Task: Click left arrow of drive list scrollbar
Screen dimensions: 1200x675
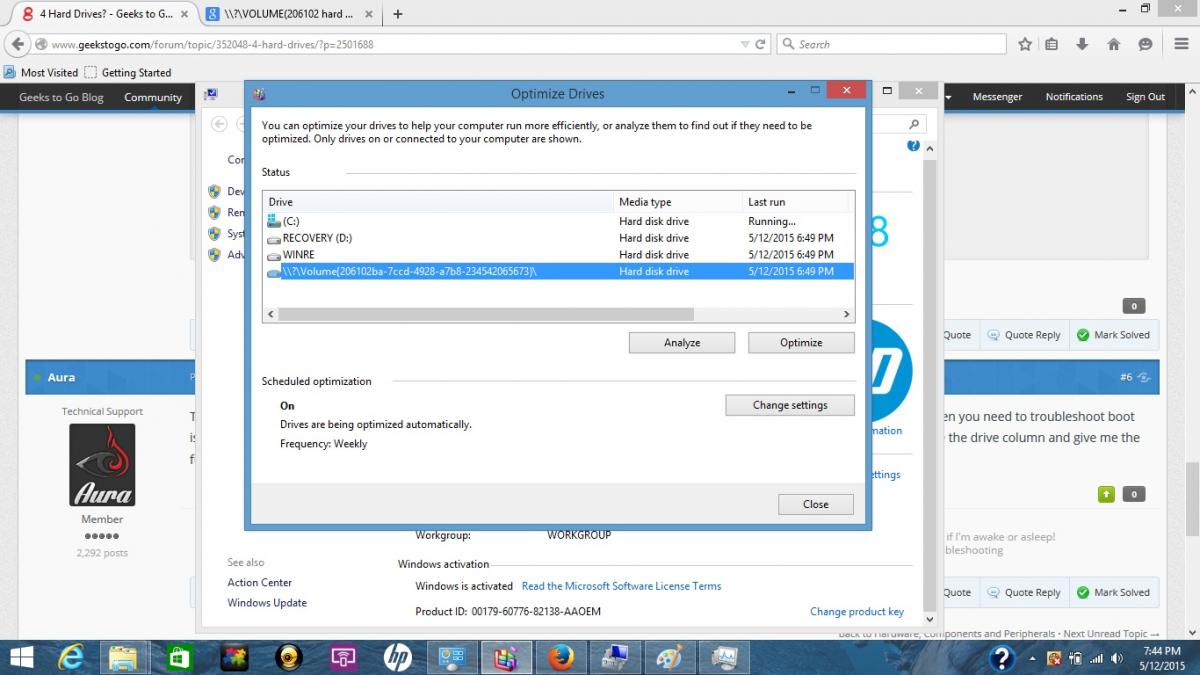Action: click(x=270, y=314)
